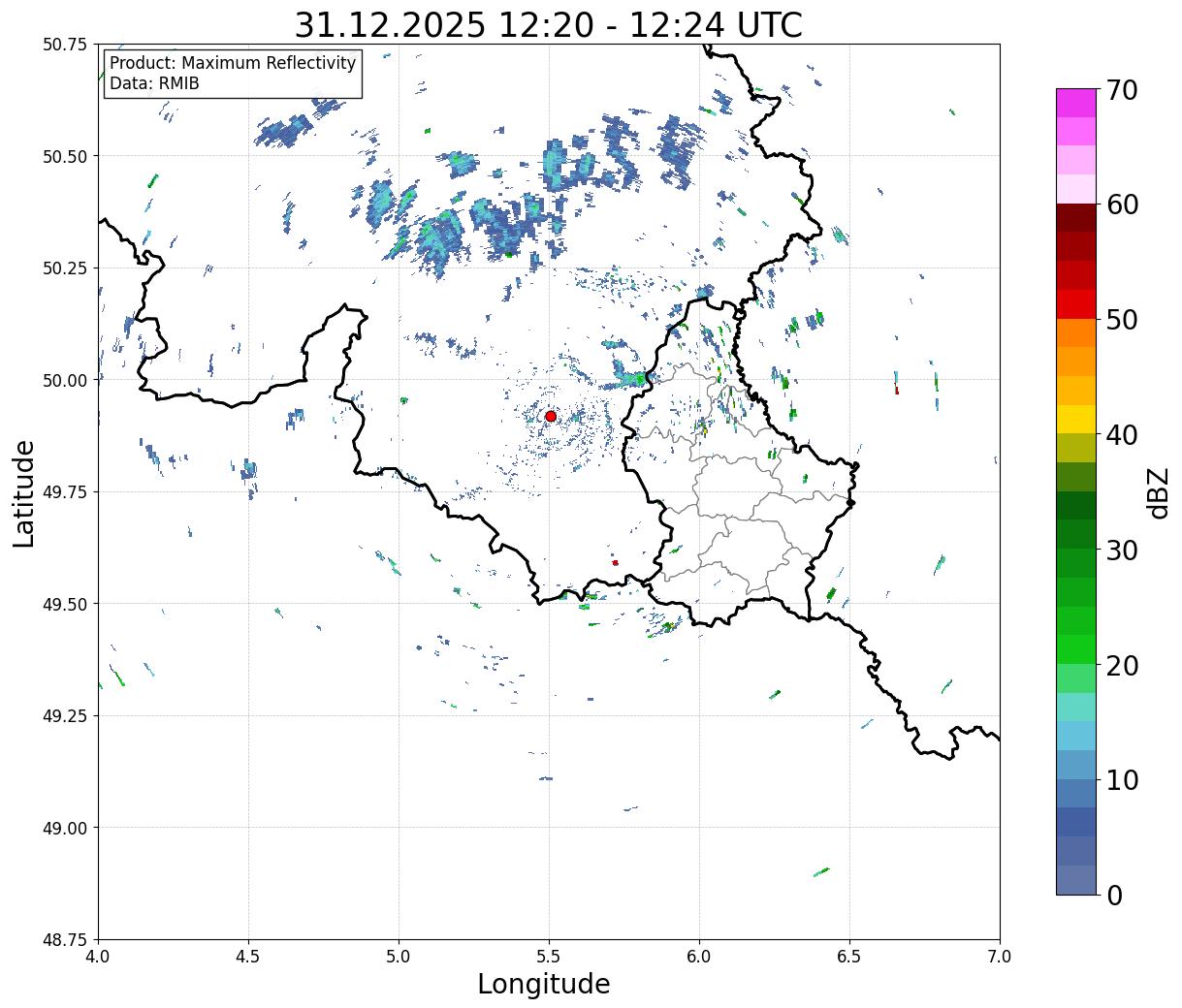Image resolution: width=1182 pixels, height=1008 pixels.
Task: Select the "Product: Maximum Reflectivity" text
Action: pyautogui.click(x=233, y=63)
